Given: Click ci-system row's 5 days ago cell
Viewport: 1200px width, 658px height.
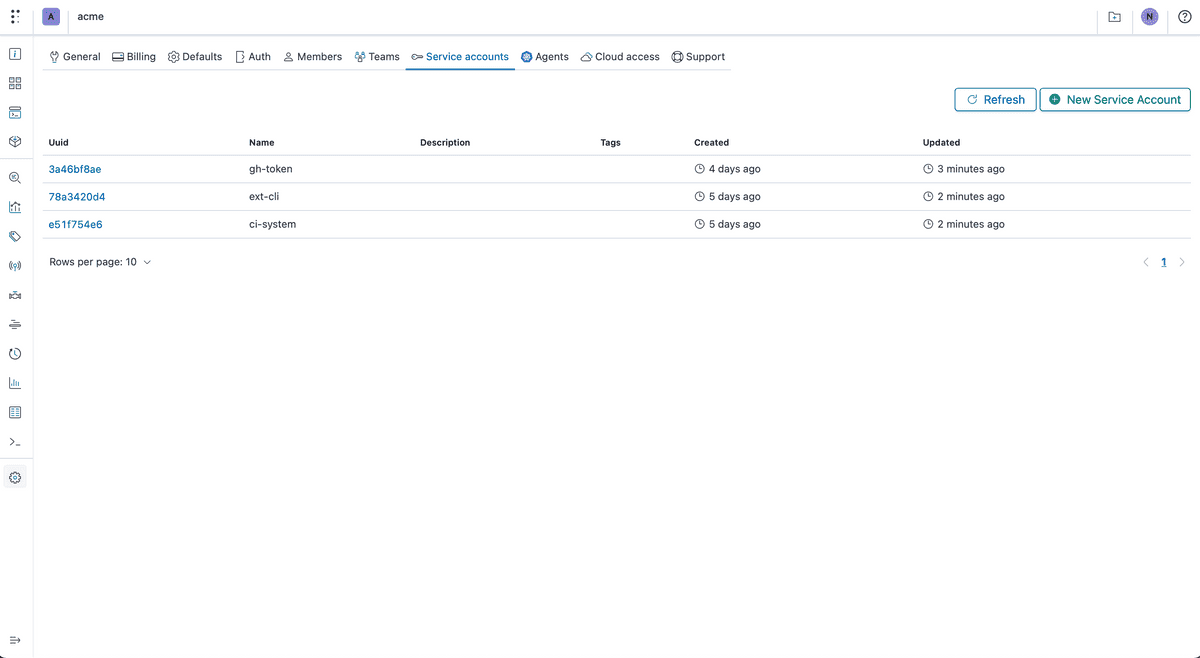Looking at the screenshot, I should point(728,225).
